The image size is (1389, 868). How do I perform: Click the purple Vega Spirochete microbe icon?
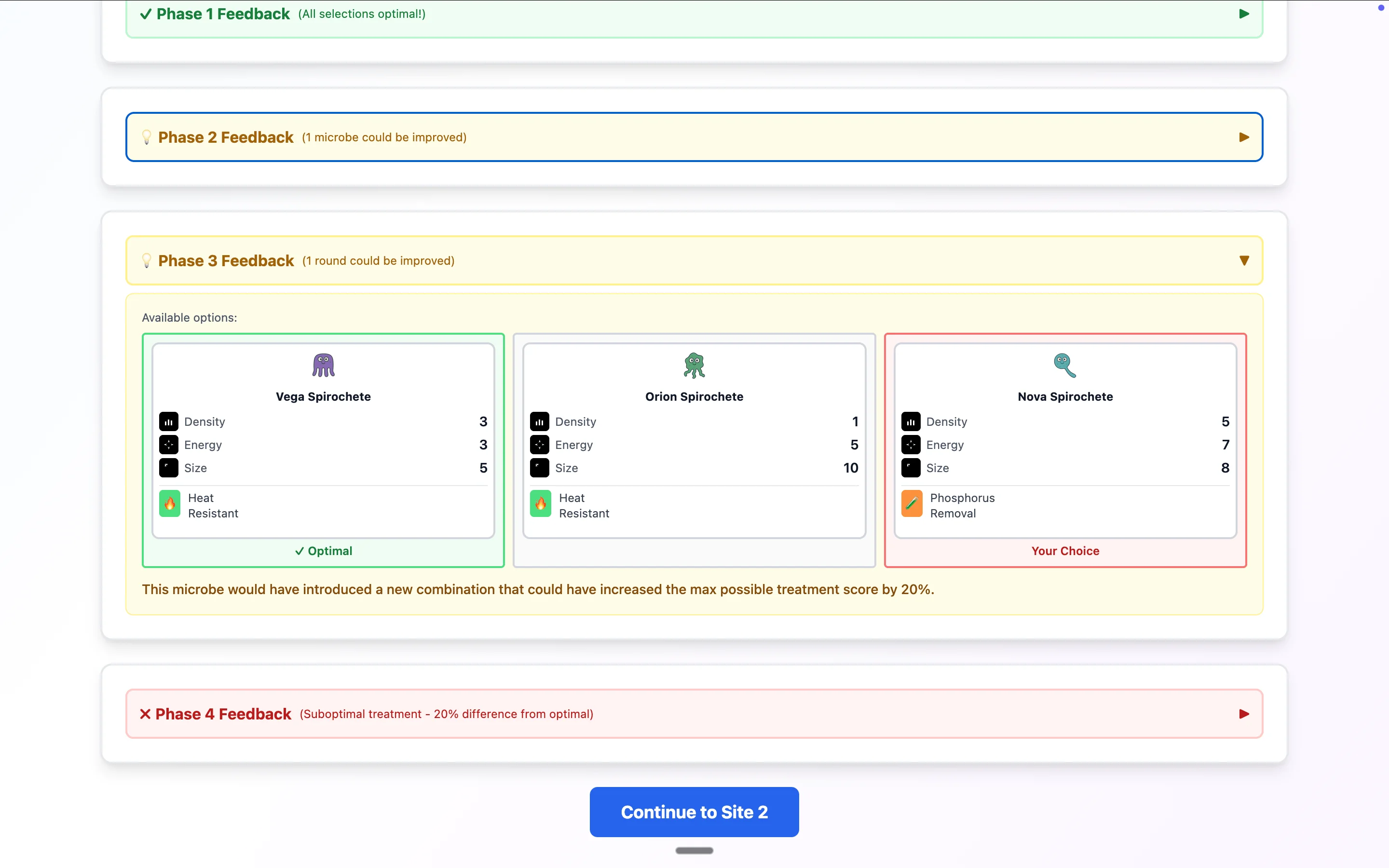click(x=323, y=365)
